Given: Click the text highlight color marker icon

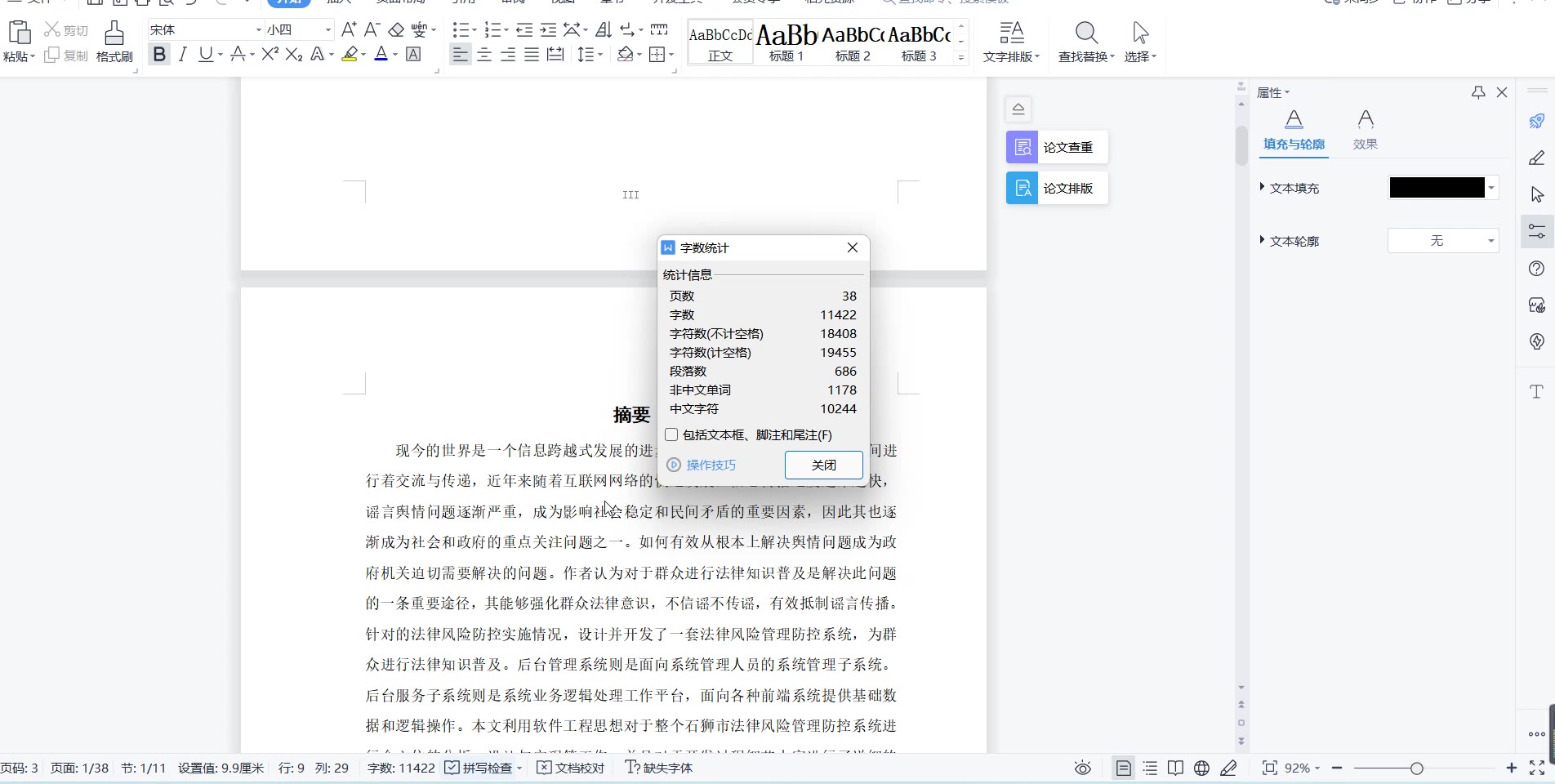Looking at the screenshot, I should (x=350, y=55).
